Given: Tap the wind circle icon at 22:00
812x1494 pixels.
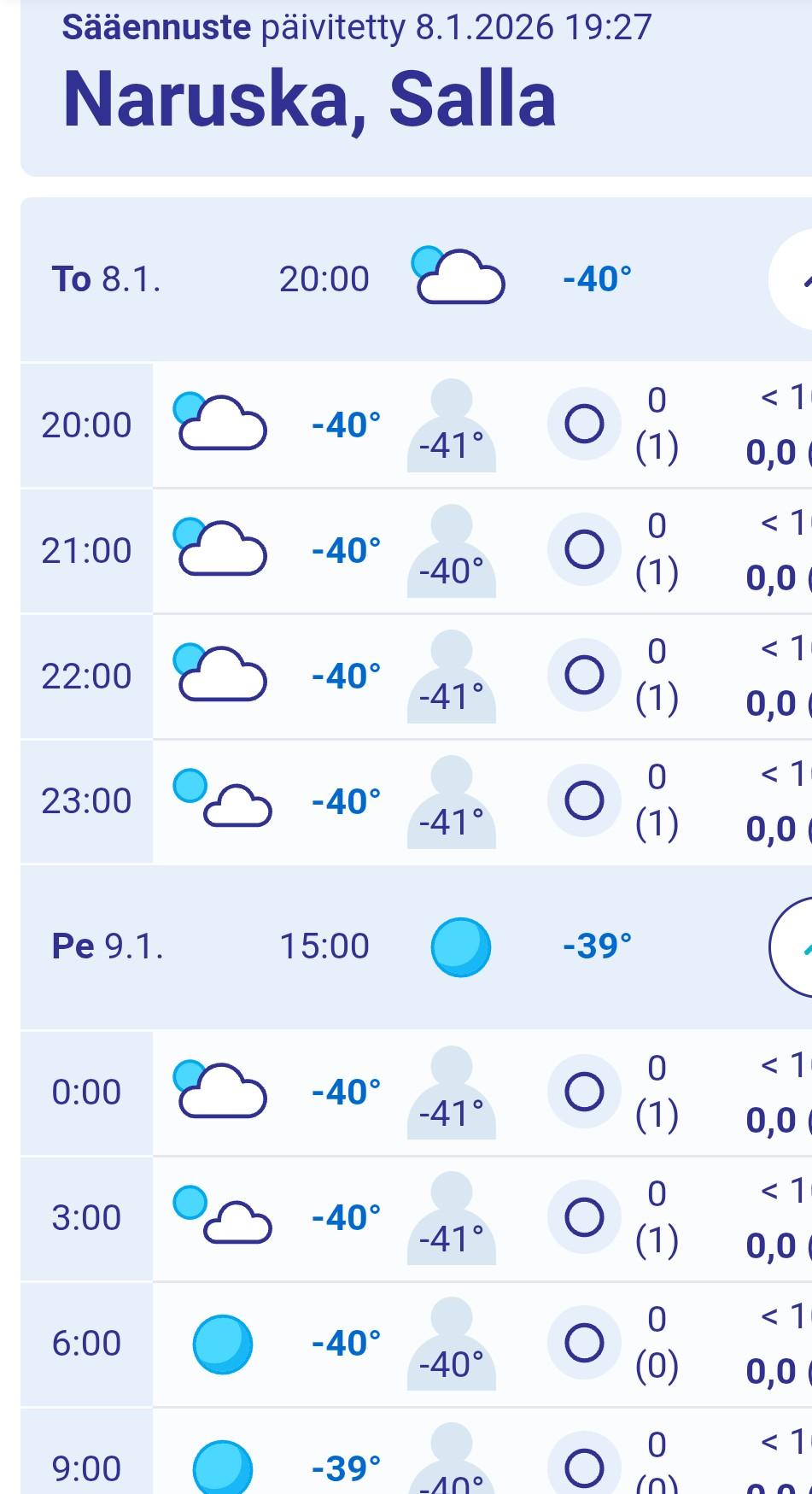Looking at the screenshot, I should coord(585,675).
